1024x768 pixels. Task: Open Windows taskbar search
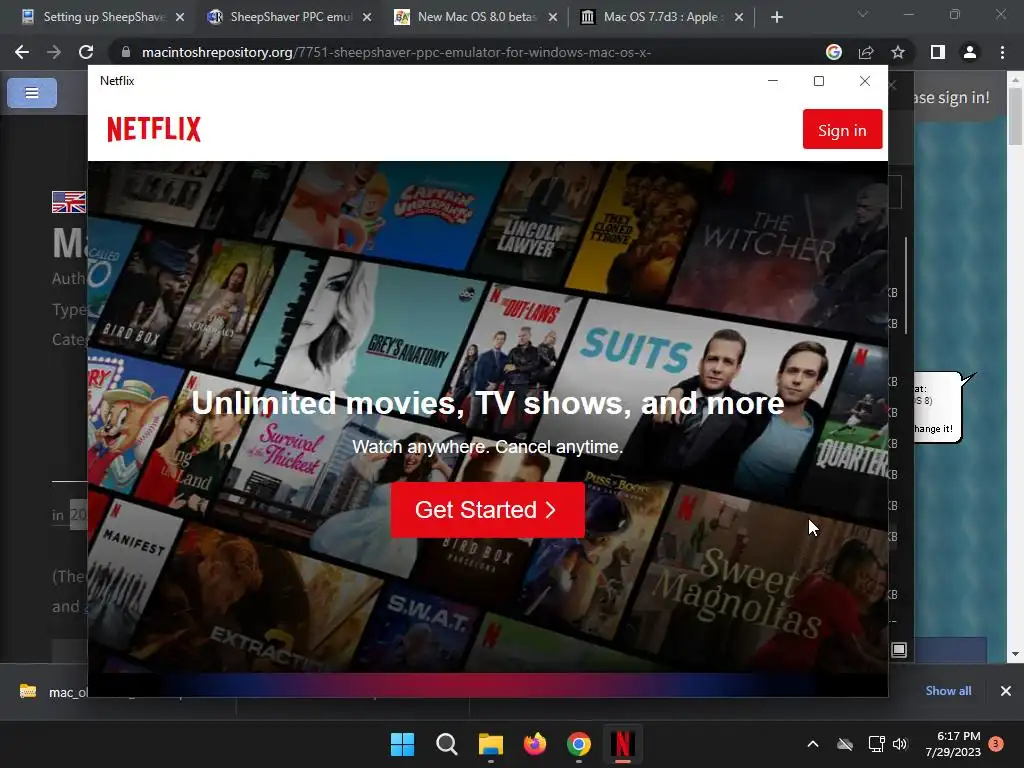447,744
